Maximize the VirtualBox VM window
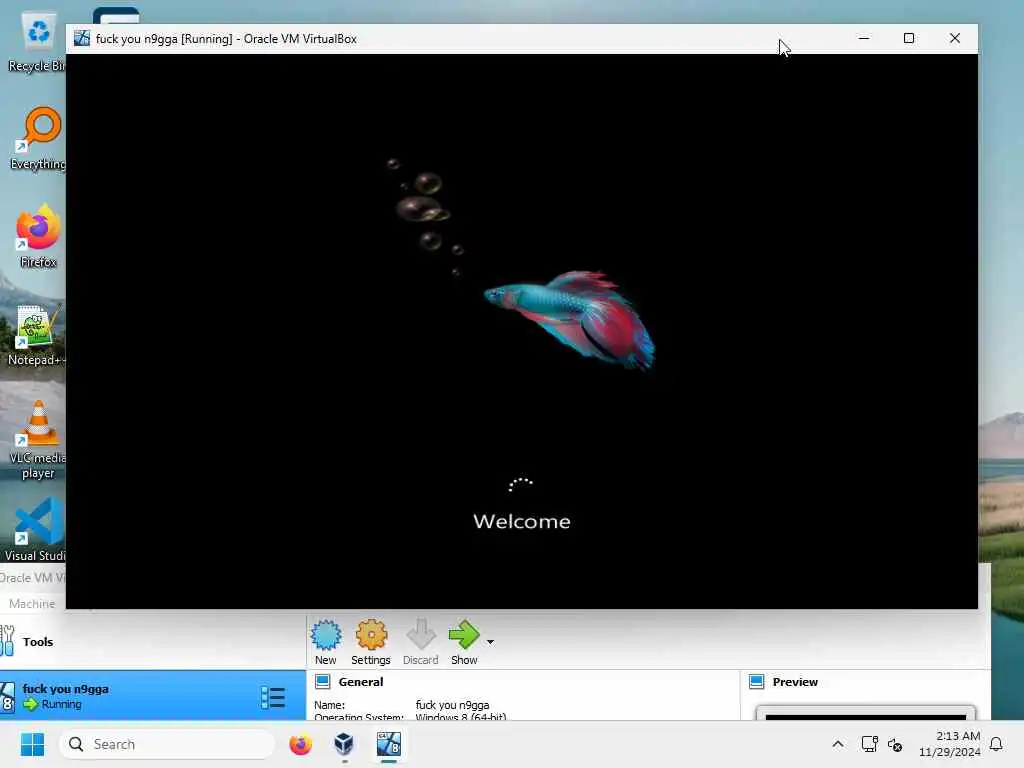The image size is (1024, 768). 908,39
